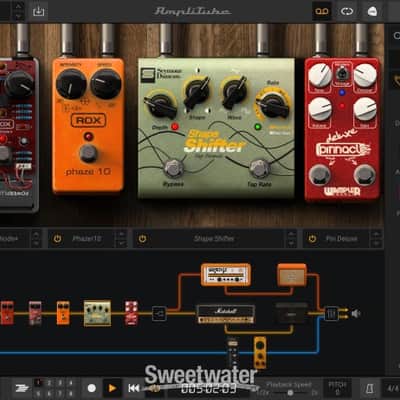Stomp the Shape Shifter Bypass footswitch
Screen dimensions: 400x400
point(173,168)
